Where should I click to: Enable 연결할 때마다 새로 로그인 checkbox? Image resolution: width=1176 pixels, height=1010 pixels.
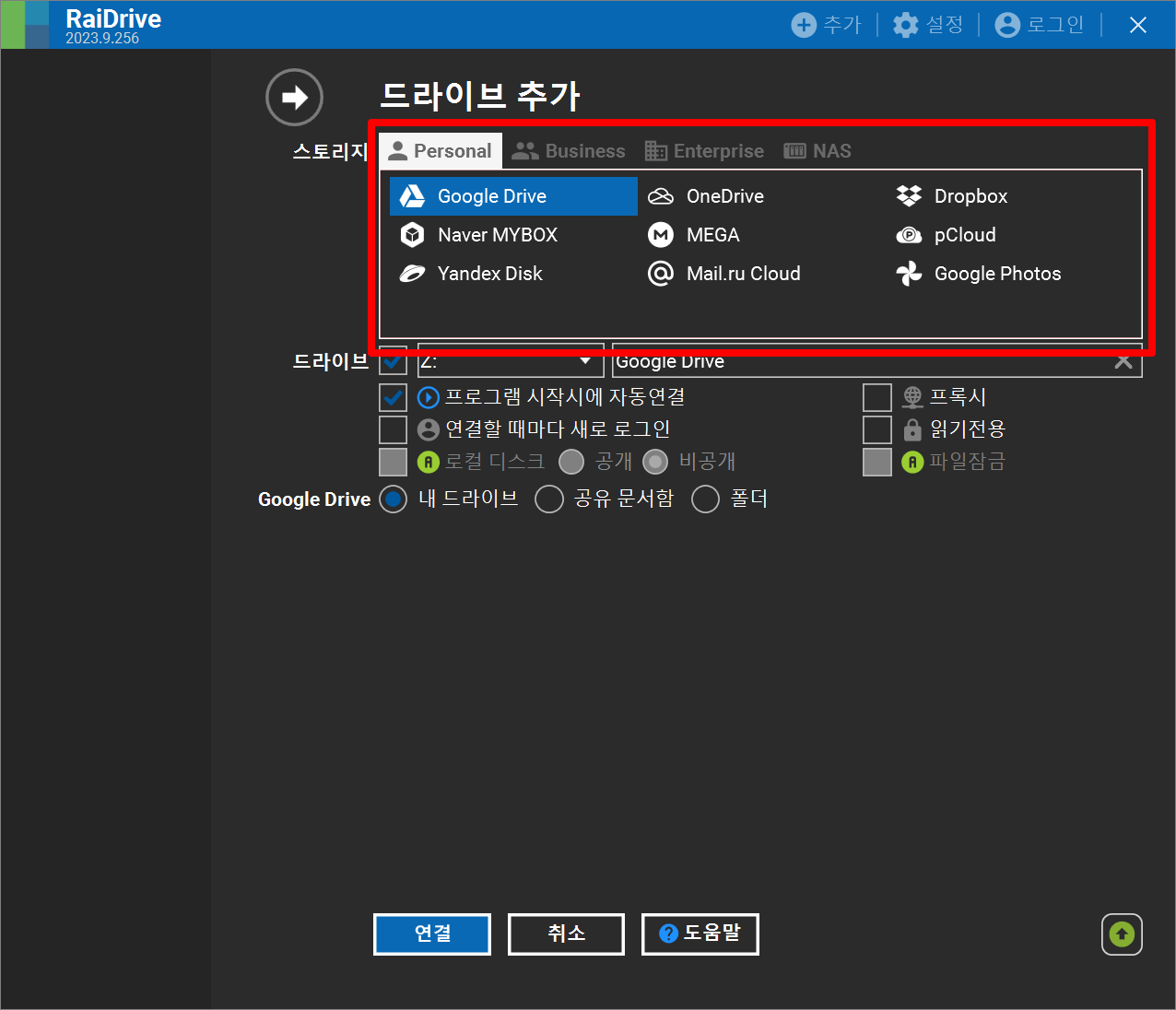coord(394,429)
